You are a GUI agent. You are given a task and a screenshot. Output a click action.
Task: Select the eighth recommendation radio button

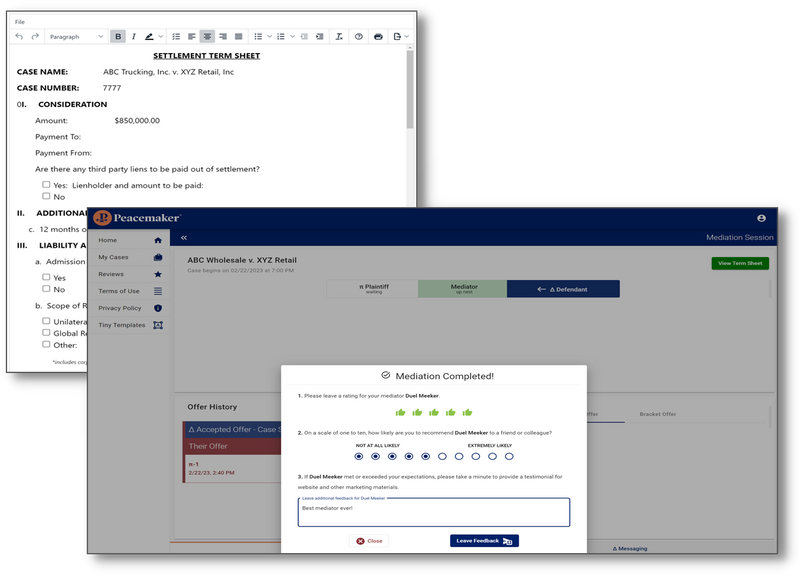(476, 456)
